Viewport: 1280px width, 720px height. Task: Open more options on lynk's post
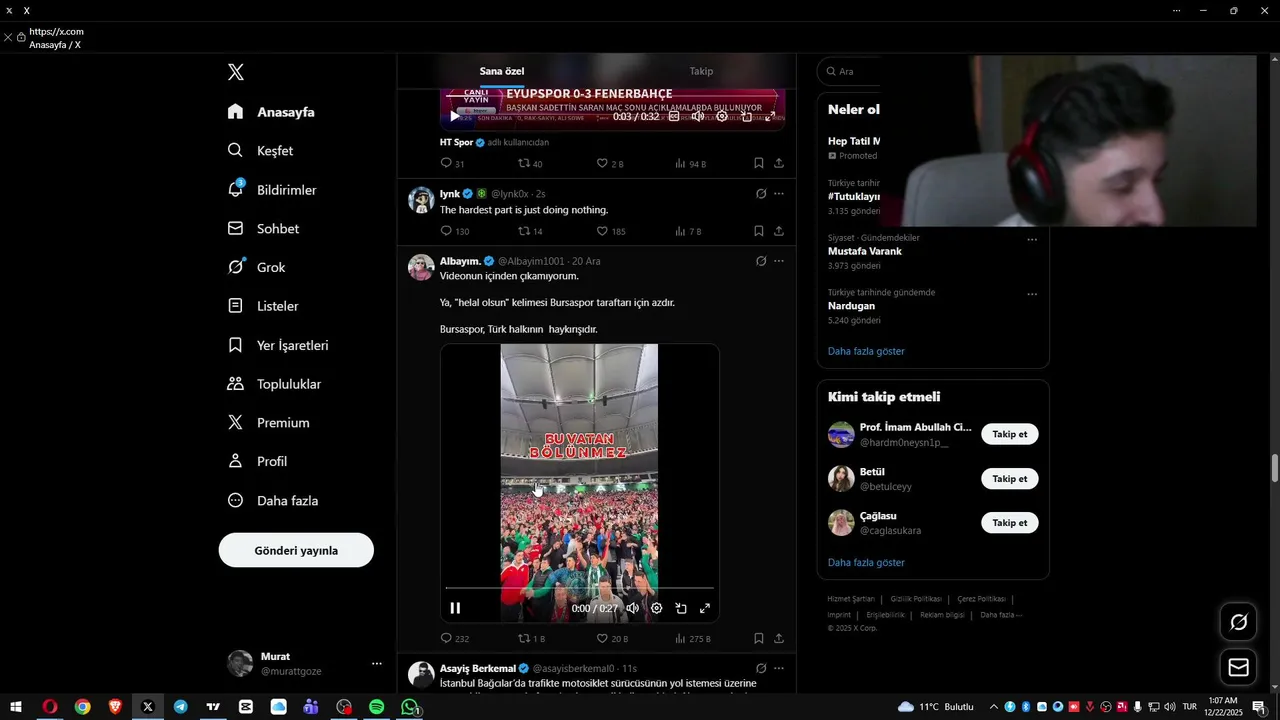click(779, 194)
